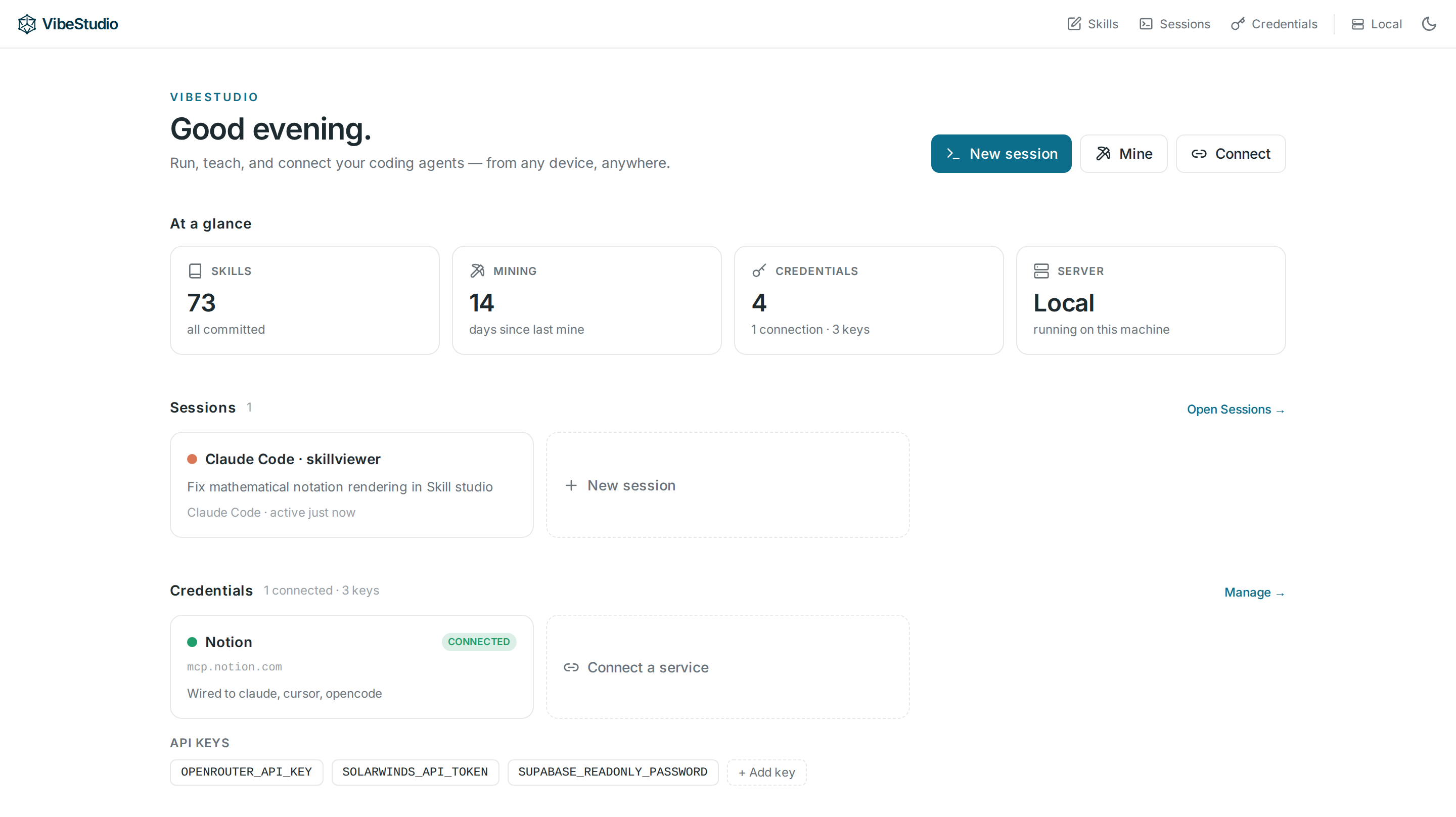
Task: Click the link icon in Connect a service
Action: point(571,668)
